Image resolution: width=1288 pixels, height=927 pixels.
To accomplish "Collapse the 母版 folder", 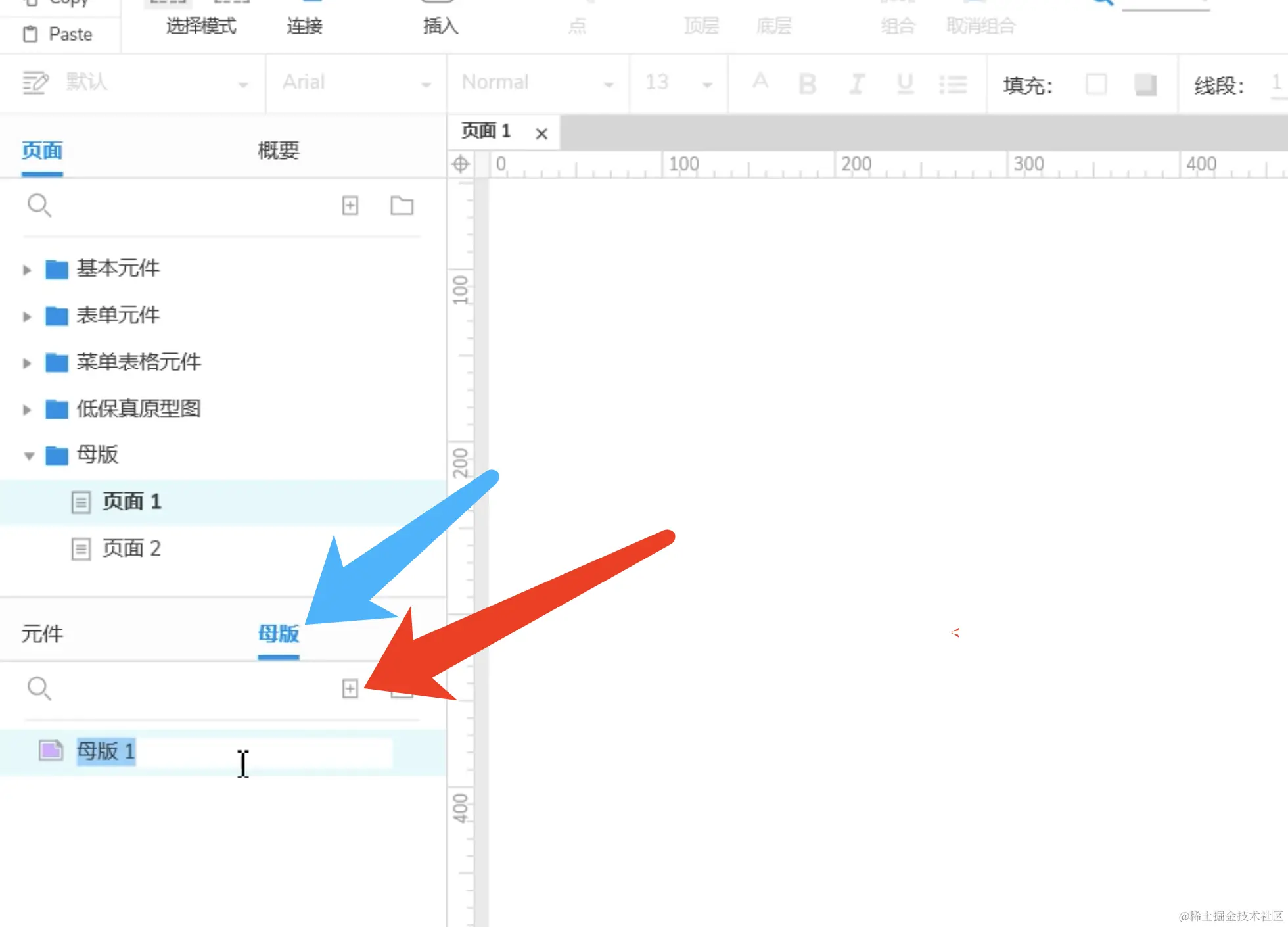I will click(x=29, y=456).
